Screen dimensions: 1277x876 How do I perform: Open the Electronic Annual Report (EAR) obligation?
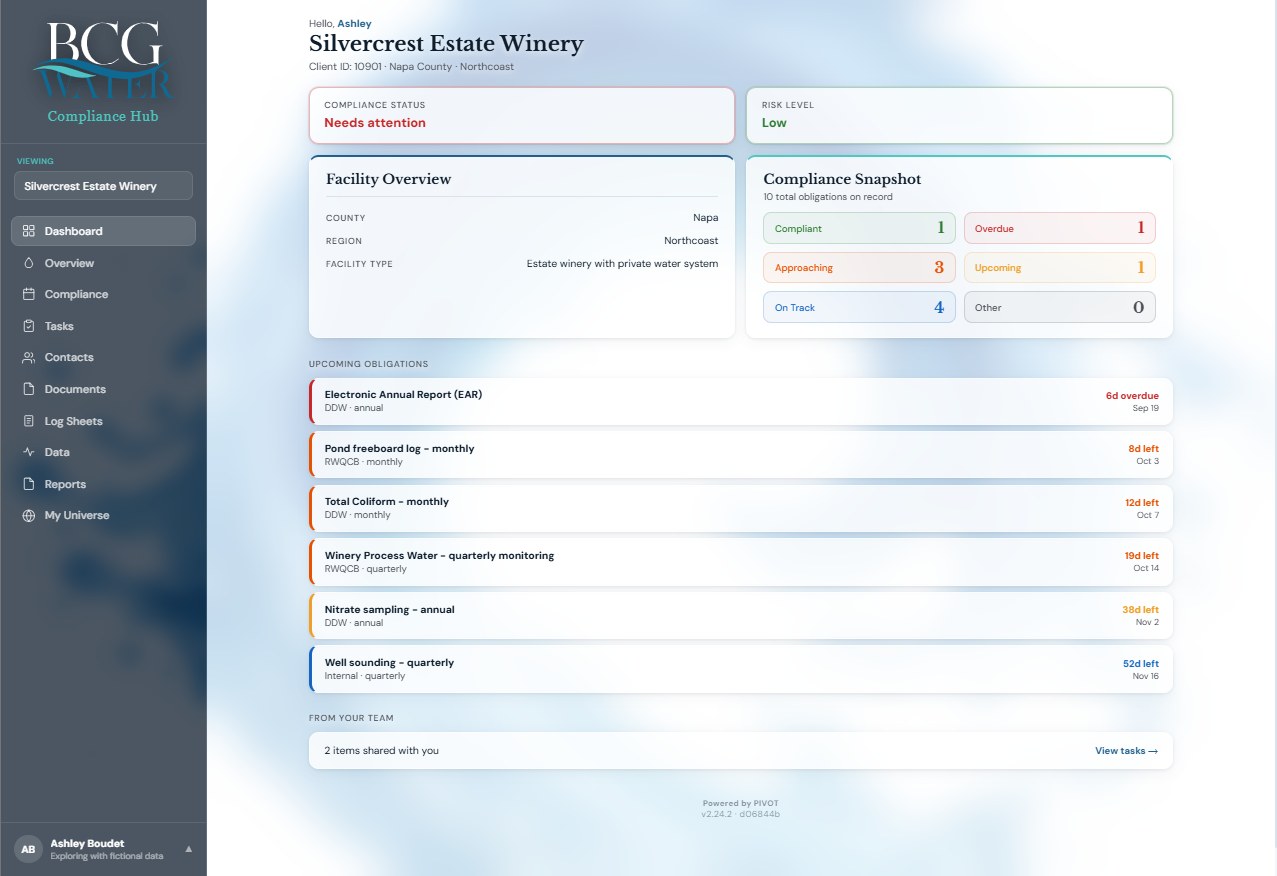click(x=741, y=401)
